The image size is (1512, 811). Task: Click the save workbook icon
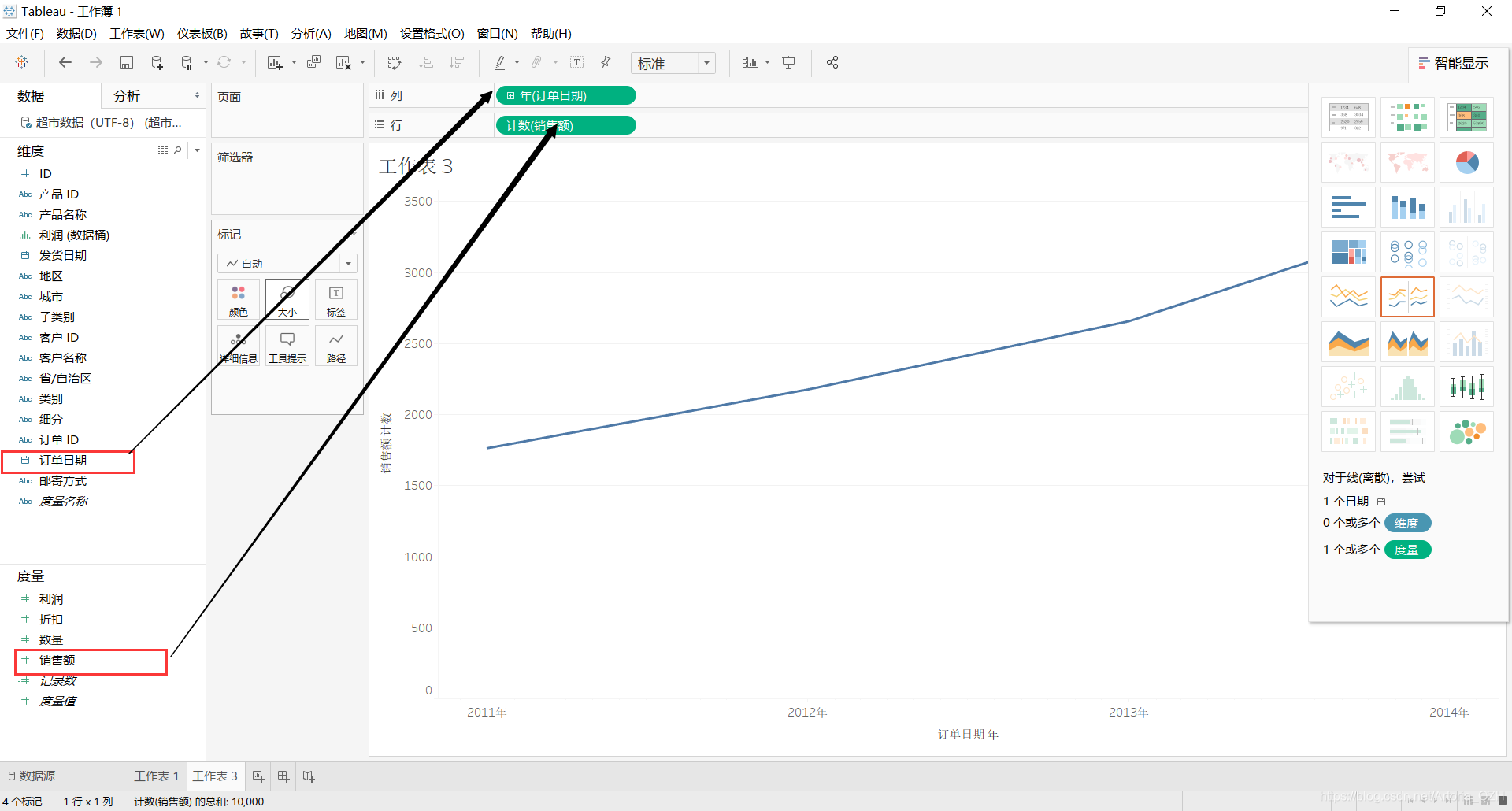[x=127, y=62]
